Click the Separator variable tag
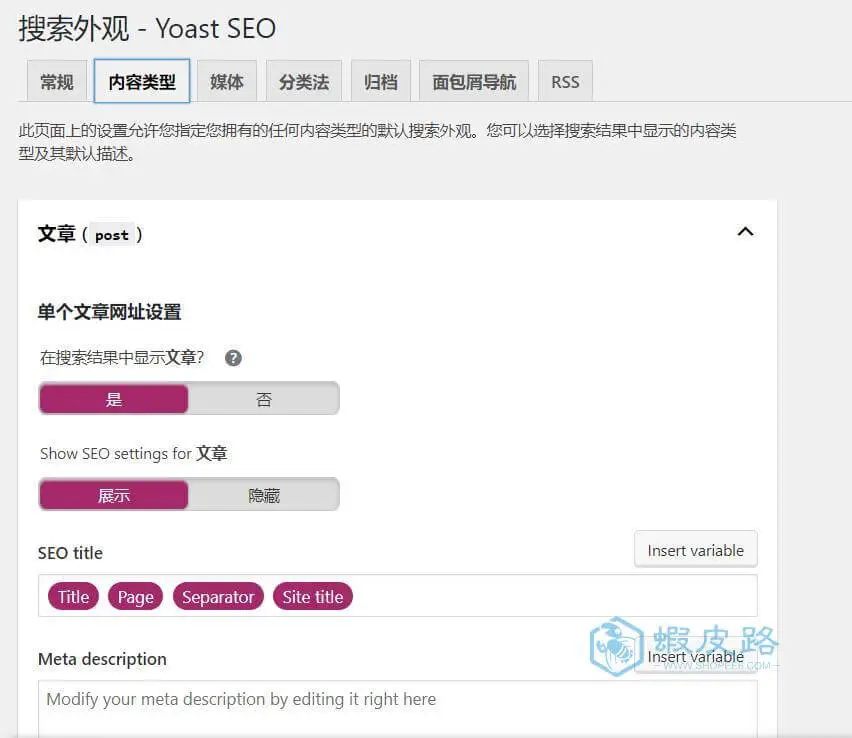This screenshot has width=852, height=738. coord(218,596)
